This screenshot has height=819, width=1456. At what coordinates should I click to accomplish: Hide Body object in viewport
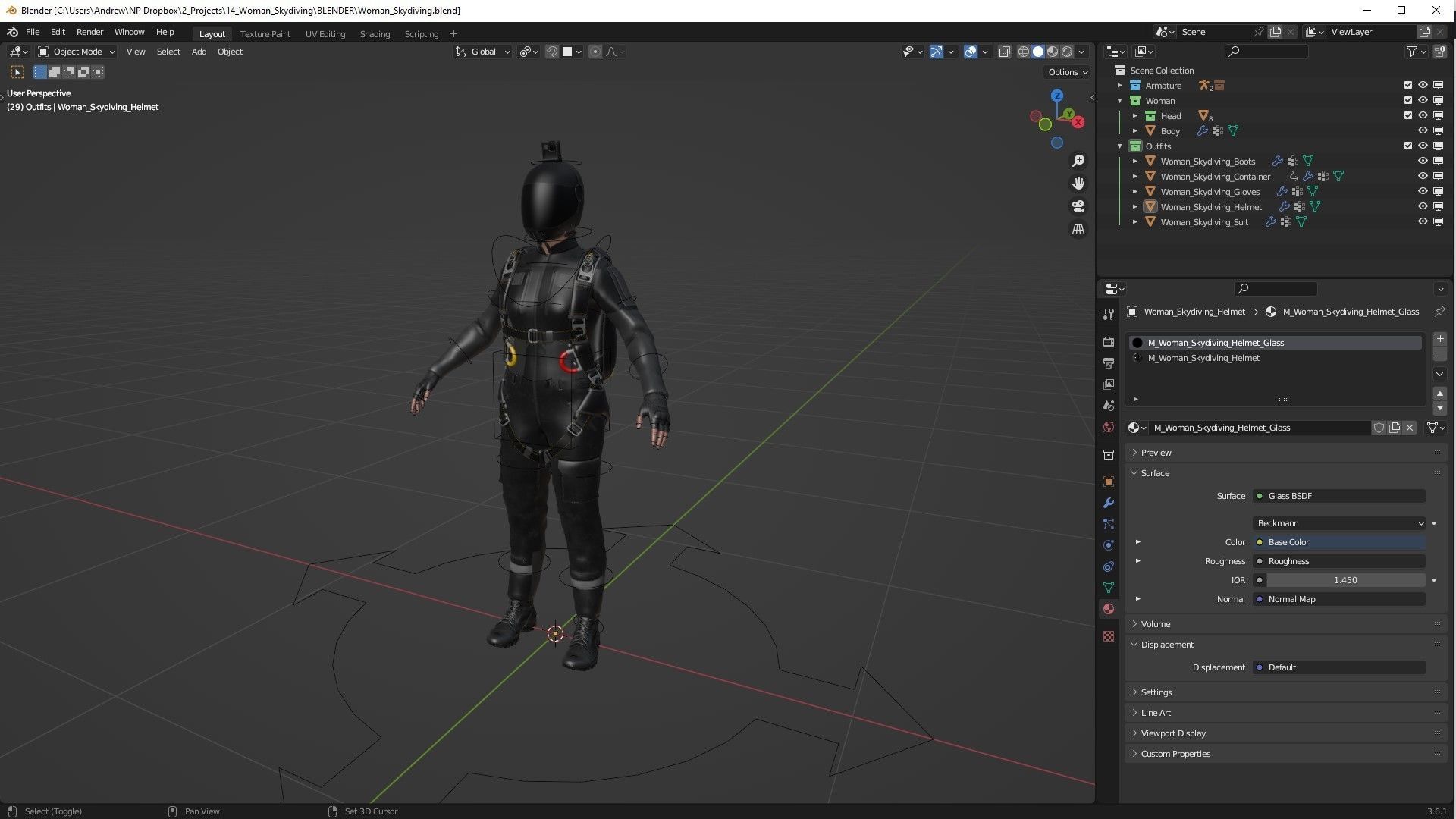(1423, 131)
